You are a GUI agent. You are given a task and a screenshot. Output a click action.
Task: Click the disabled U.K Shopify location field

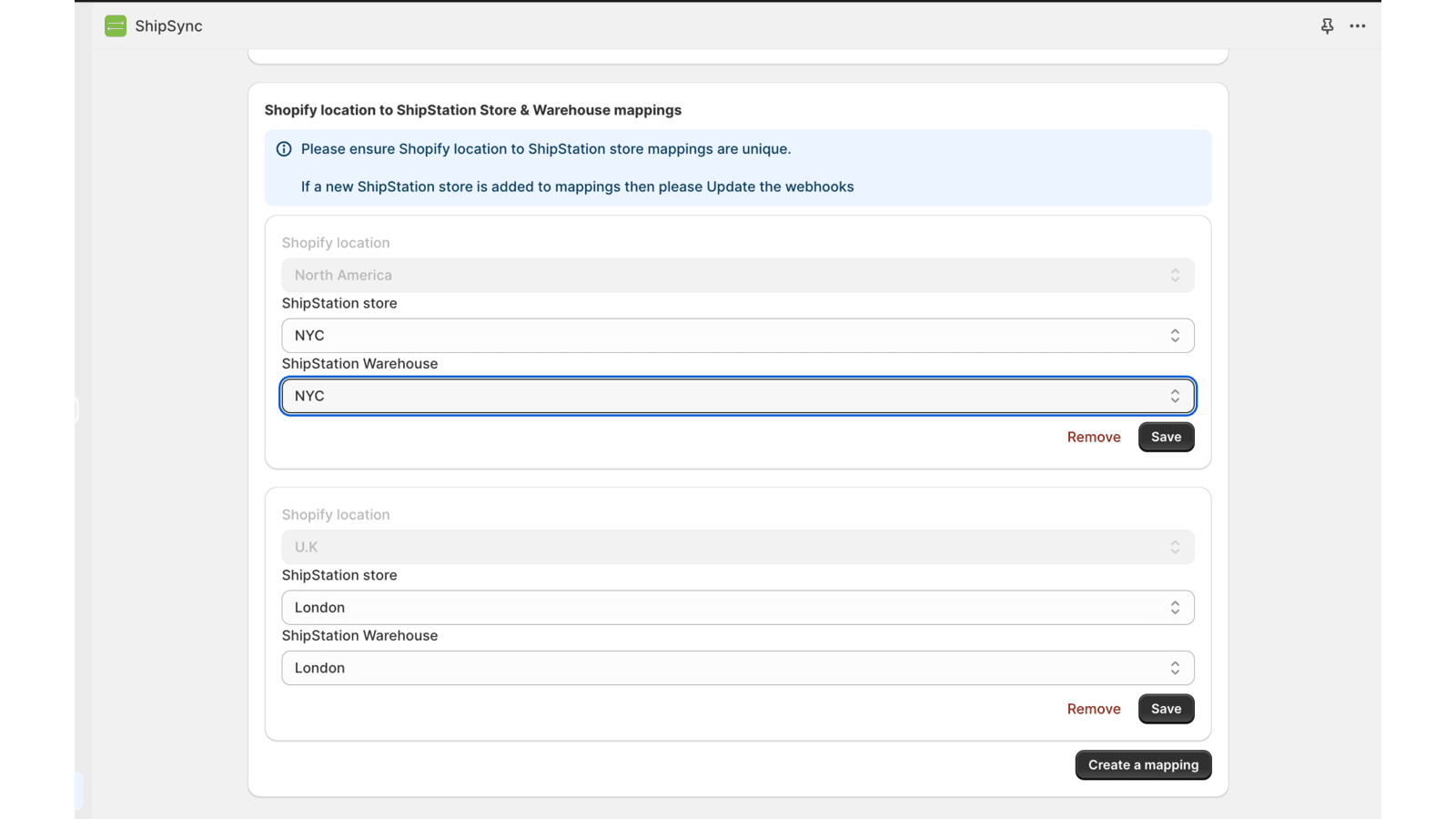coord(737,547)
